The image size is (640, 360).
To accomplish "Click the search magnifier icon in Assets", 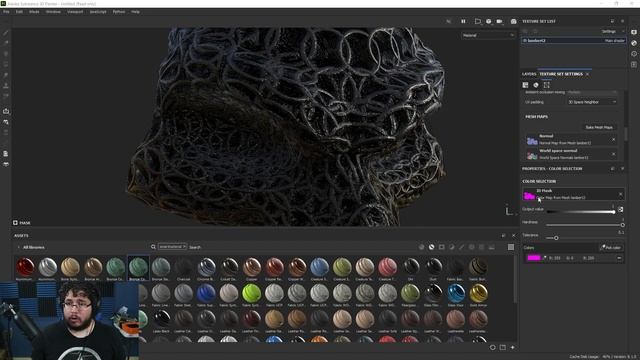I will tap(153, 247).
